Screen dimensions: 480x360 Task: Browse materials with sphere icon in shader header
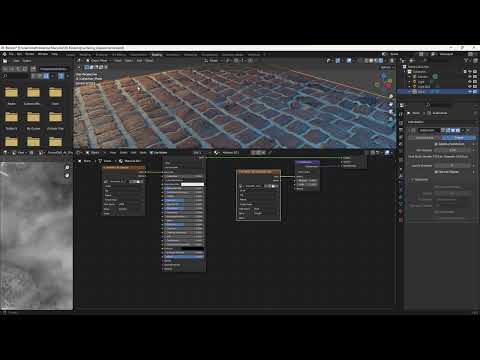coord(216,153)
